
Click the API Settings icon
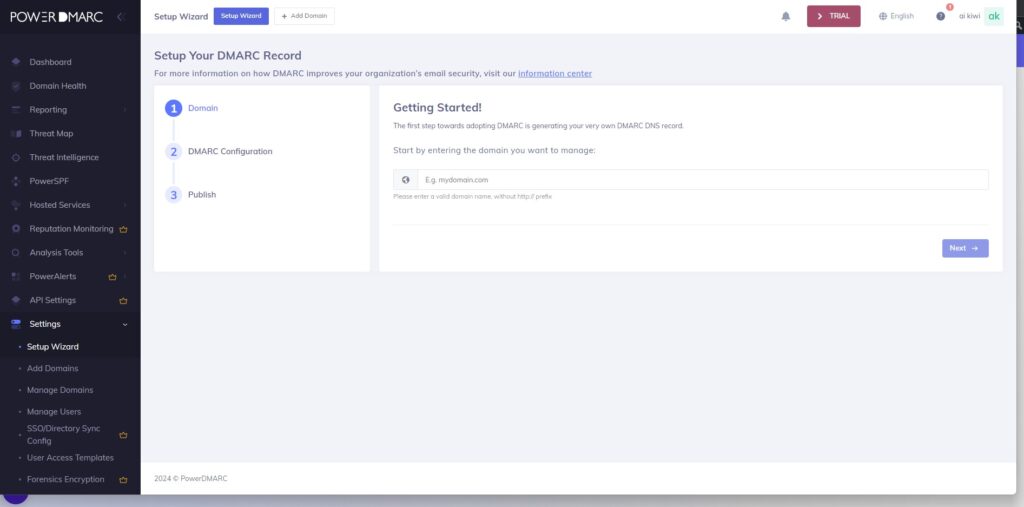tap(16, 300)
